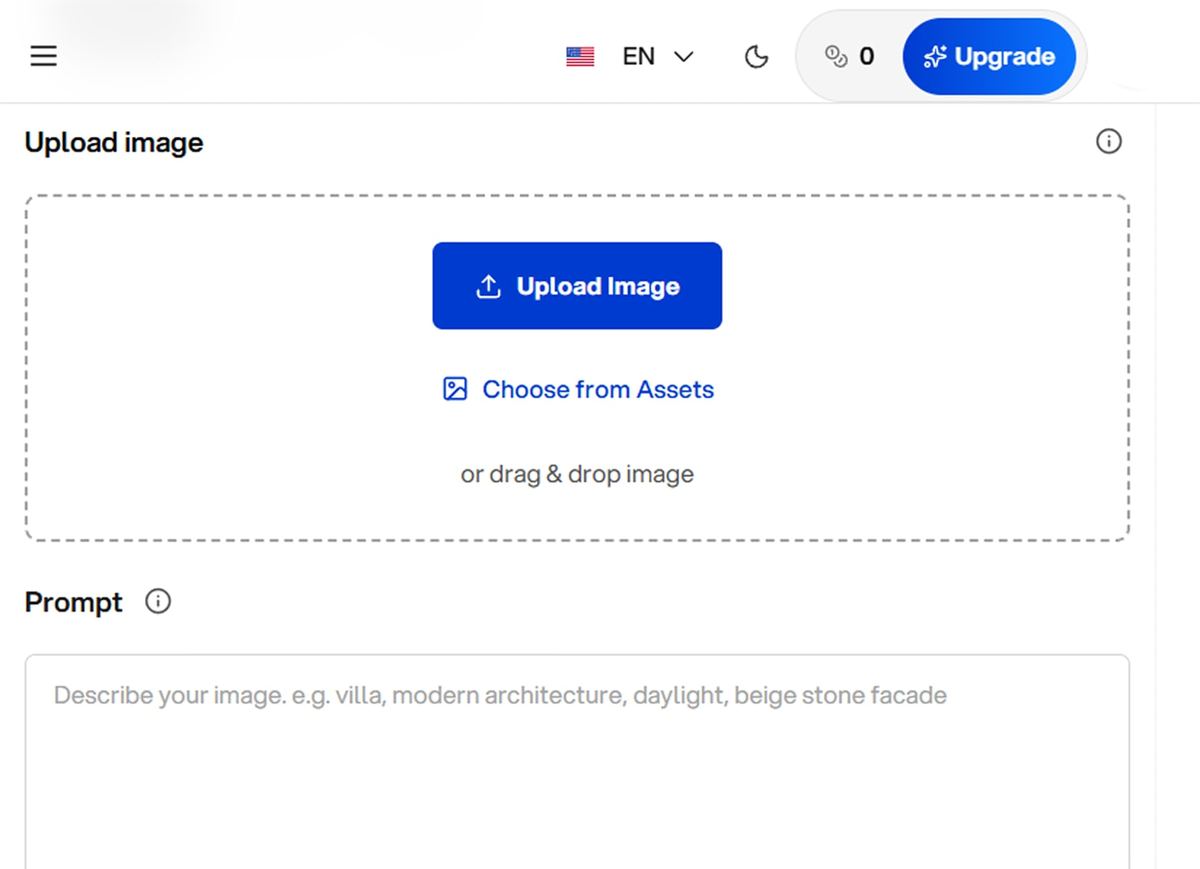This screenshot has height=869, width=1200.
Task: Focus the Prompt description text field
Action: click(577, 762)
